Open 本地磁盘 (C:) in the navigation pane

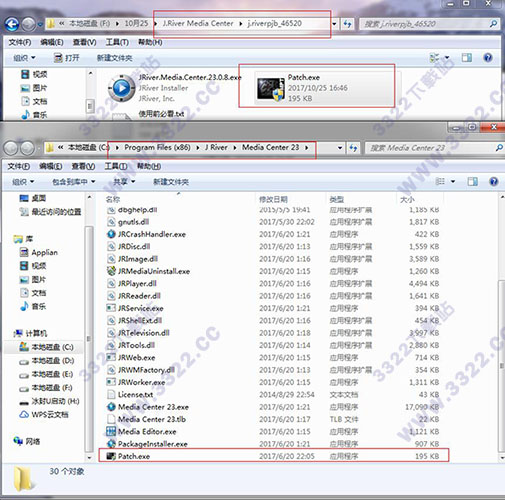[x=46, y=347]
